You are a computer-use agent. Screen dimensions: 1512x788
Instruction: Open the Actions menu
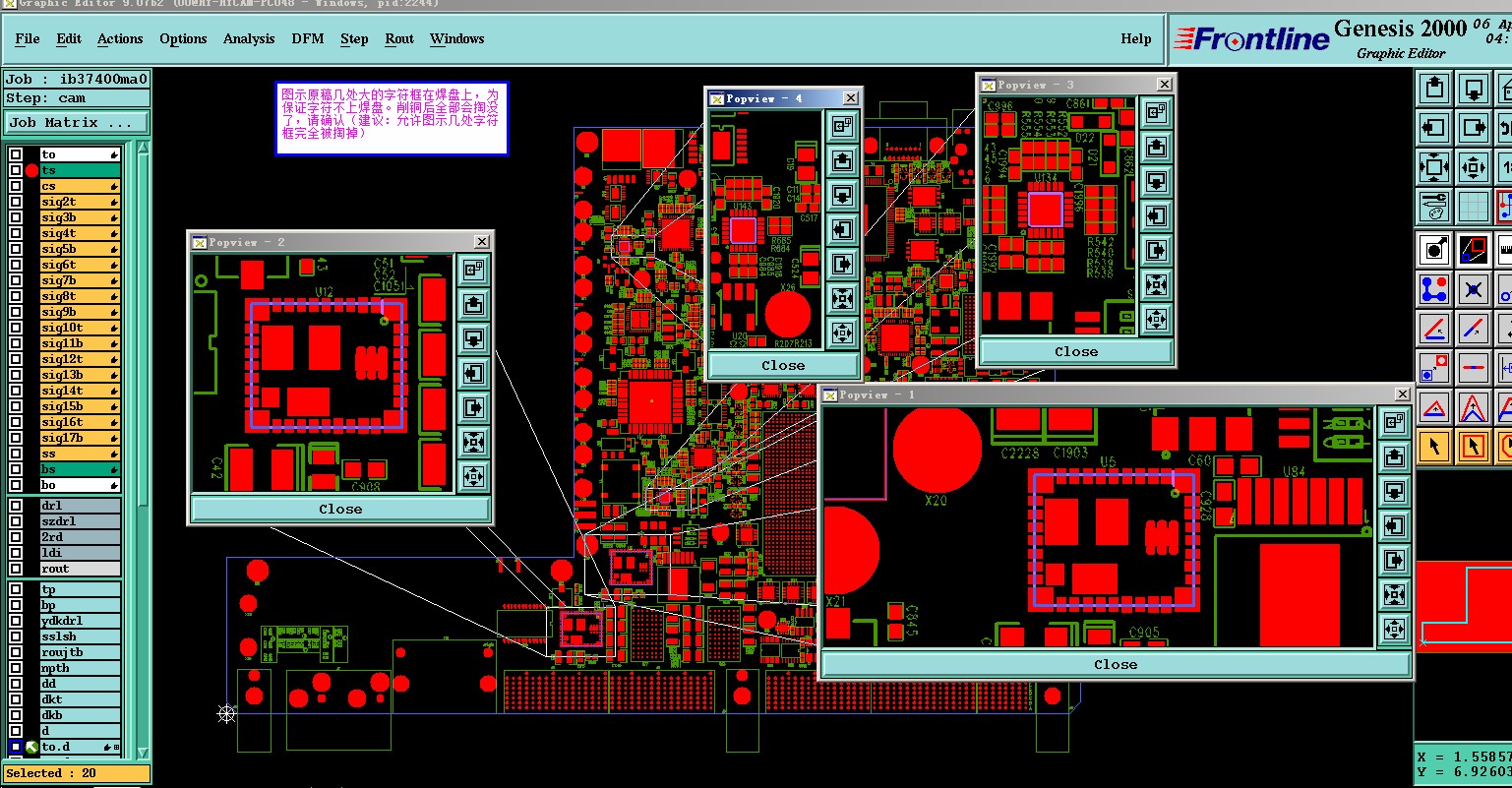pyautogui.click(x=120, y=39)
